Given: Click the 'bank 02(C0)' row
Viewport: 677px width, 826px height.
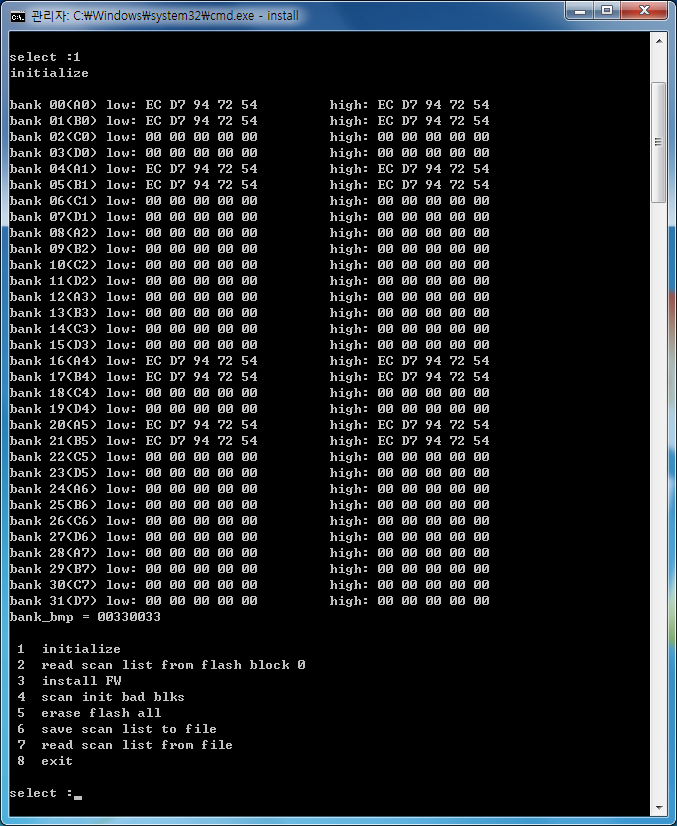Looking at the screenshot, I should 249,137.
